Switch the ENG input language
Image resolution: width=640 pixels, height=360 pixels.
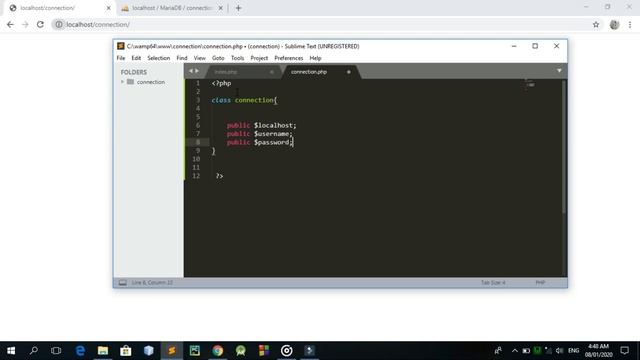coord(573,351)
